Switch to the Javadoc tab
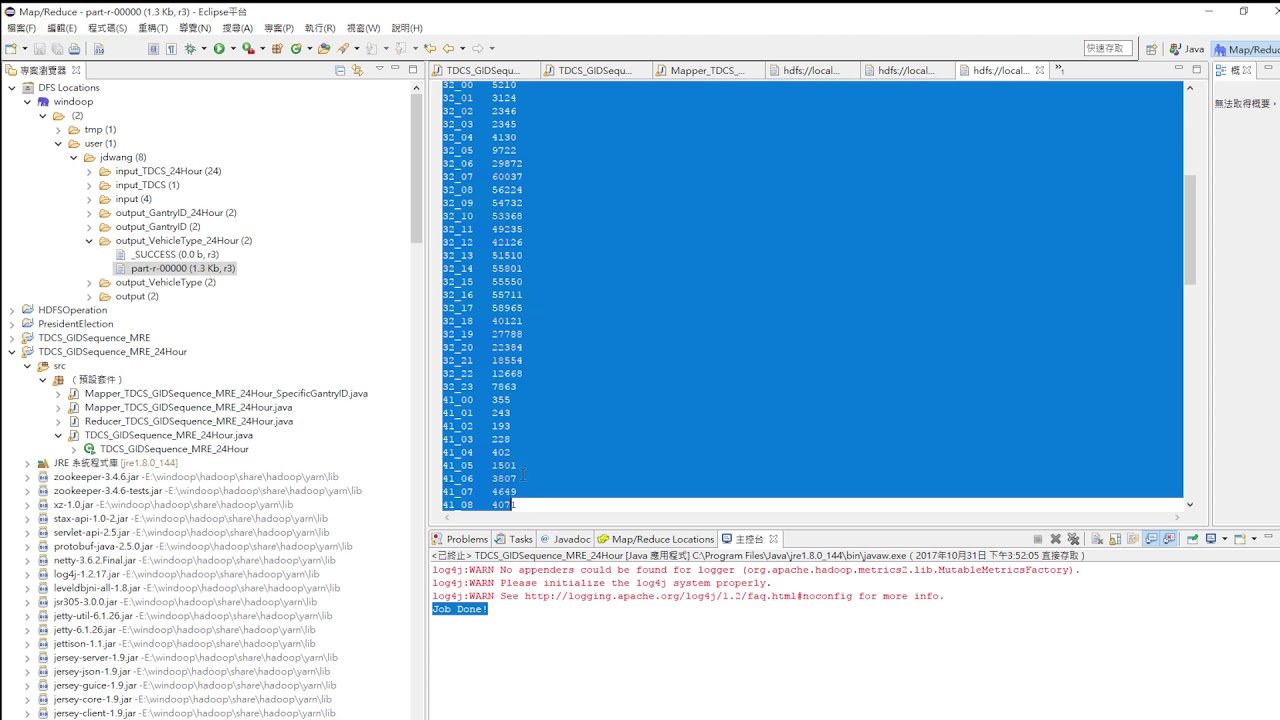 coord(565,539)
